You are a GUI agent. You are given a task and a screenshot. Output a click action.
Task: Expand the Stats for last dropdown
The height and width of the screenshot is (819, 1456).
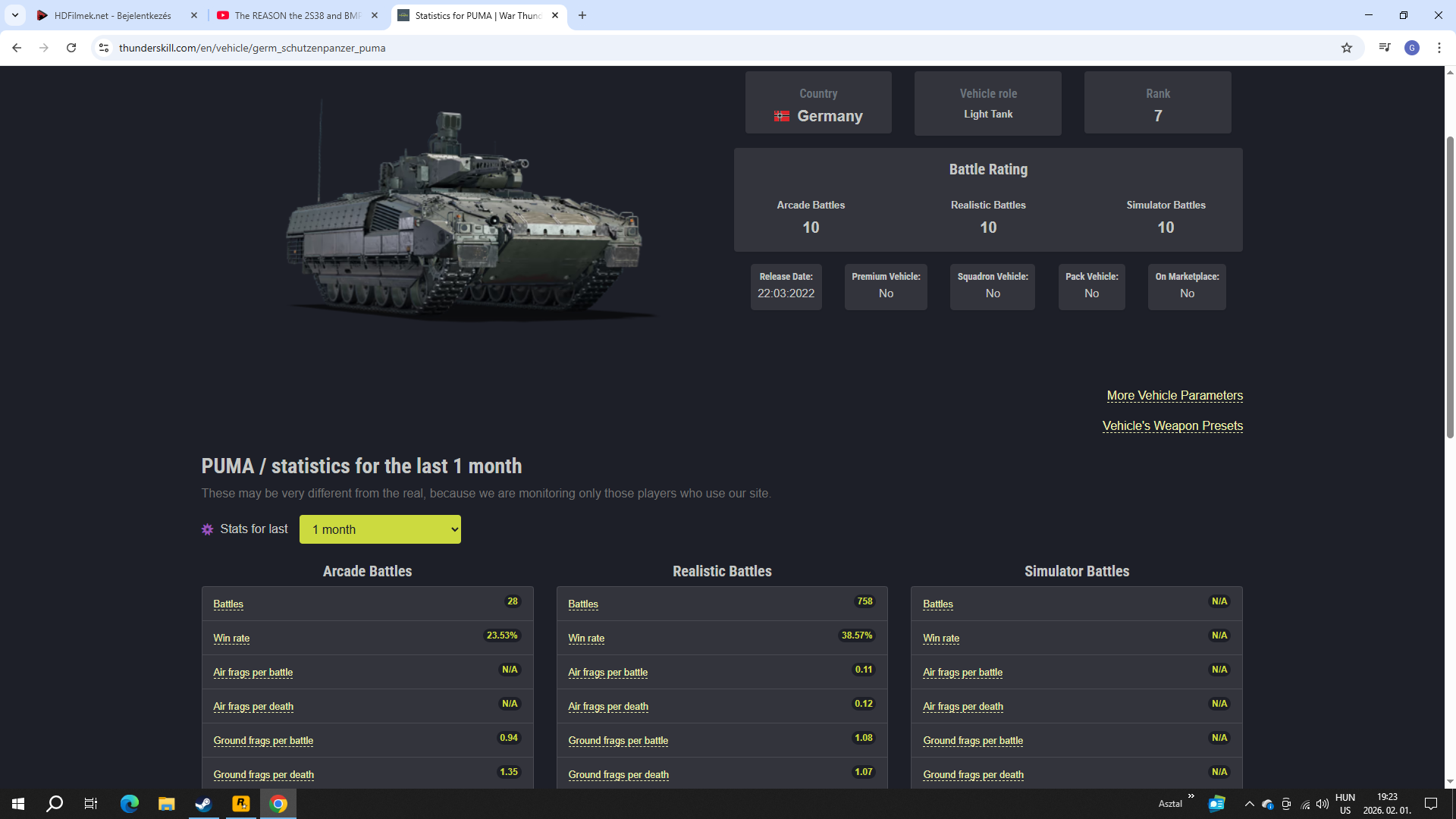coord(380,529)
